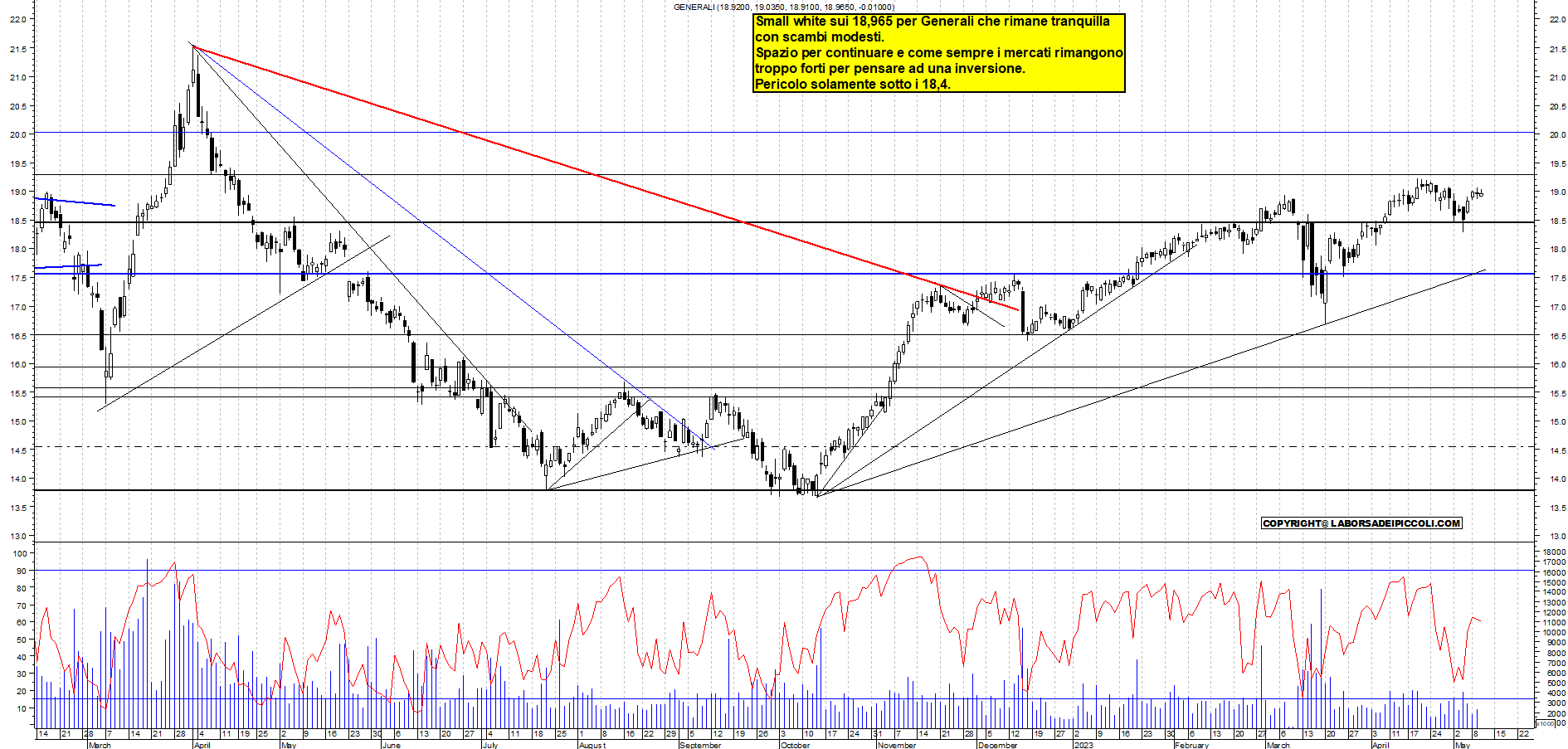Click the "July" month label on time axis
This screenshot has width=1568, height=749.
click(x=490, y=745)
